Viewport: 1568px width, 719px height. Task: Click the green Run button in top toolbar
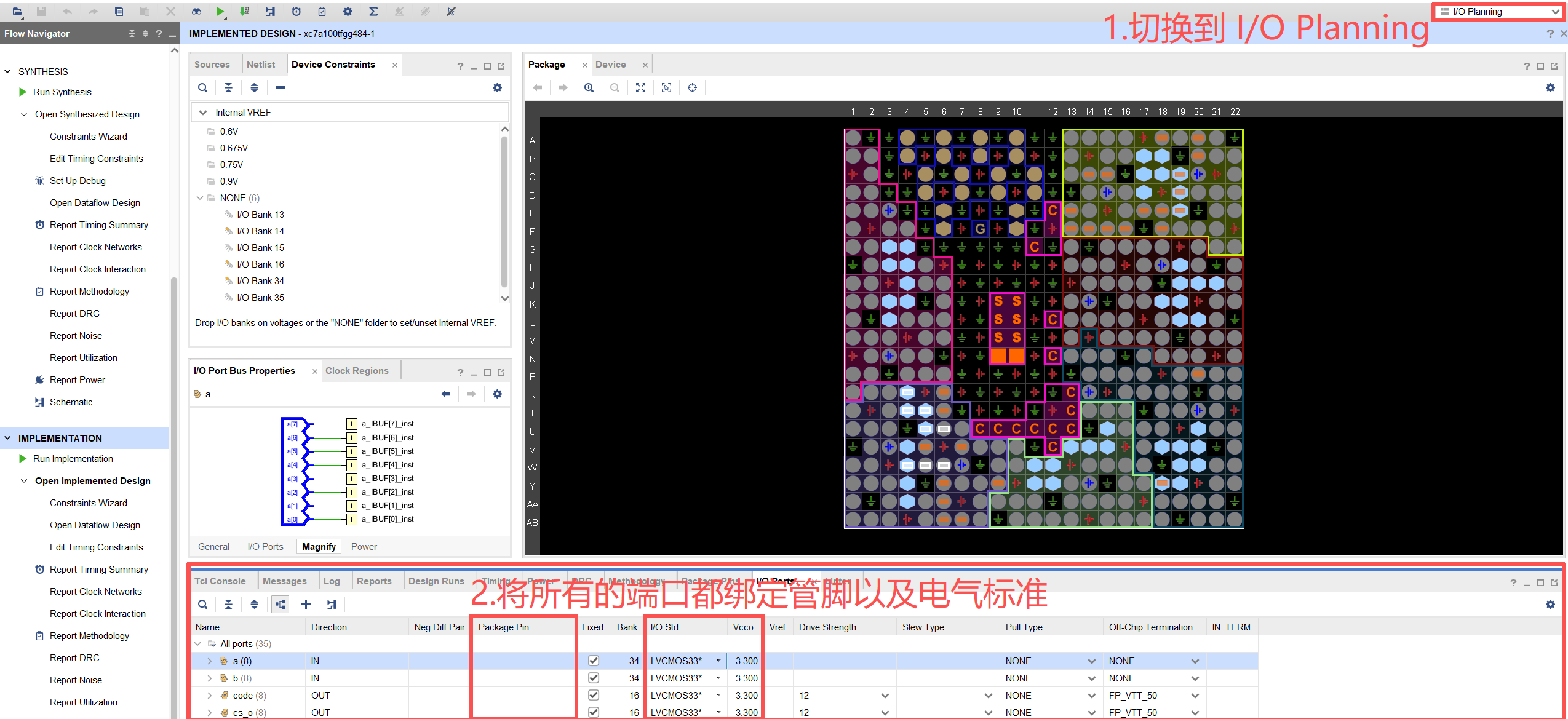pyautogui.click(x=220, y=11)
